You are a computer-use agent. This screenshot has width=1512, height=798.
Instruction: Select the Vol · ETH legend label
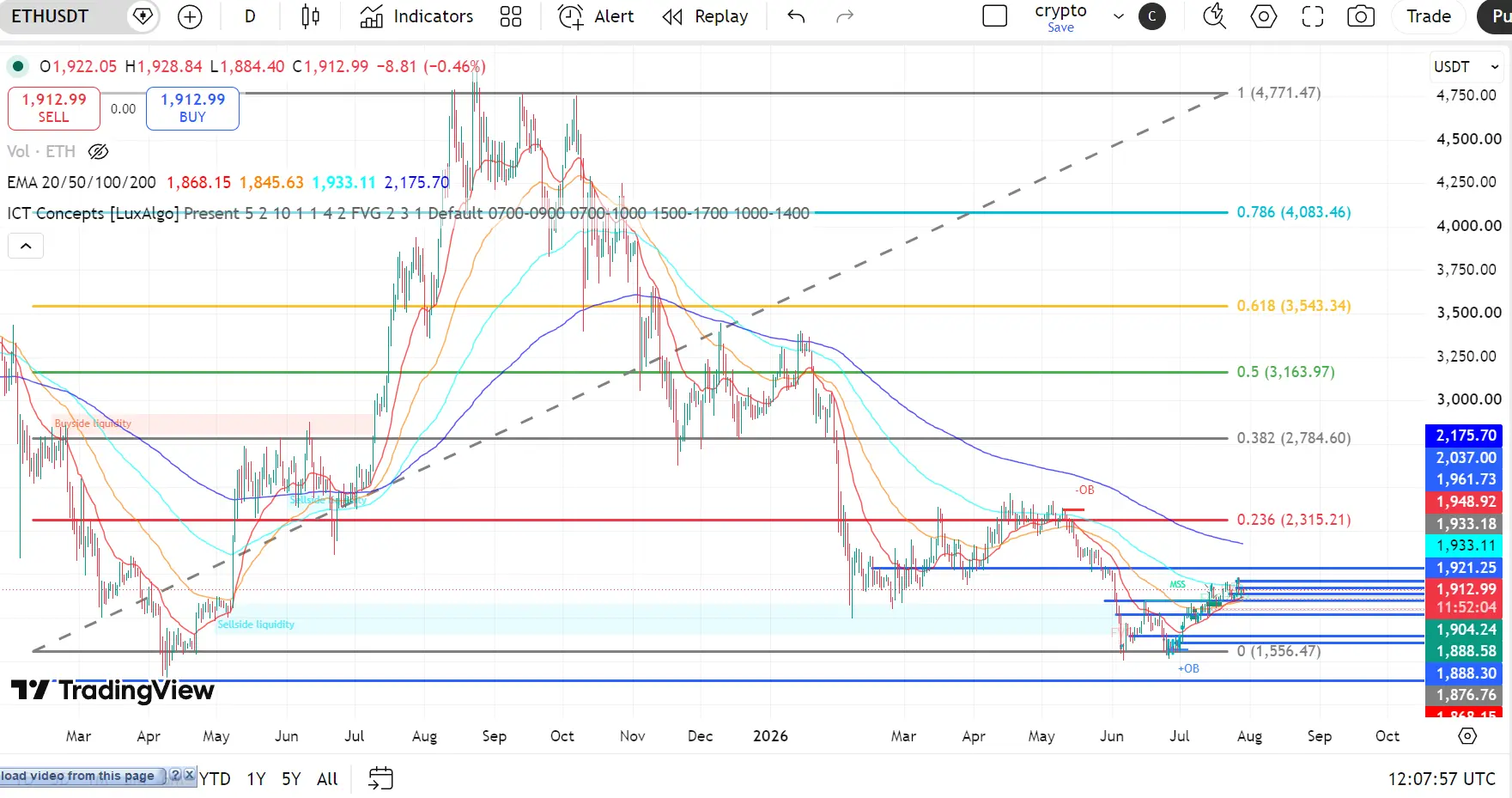[x=41, y=152]
